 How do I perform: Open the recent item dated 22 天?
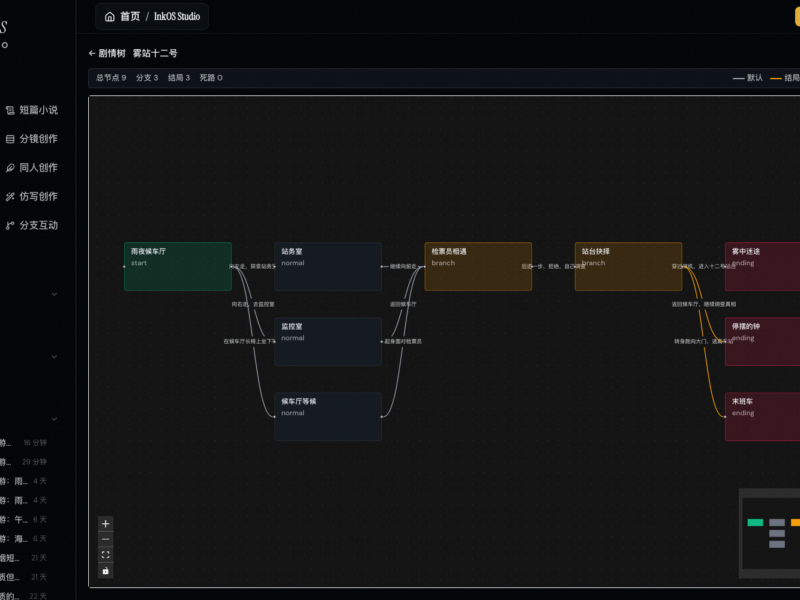click(24, 596)
